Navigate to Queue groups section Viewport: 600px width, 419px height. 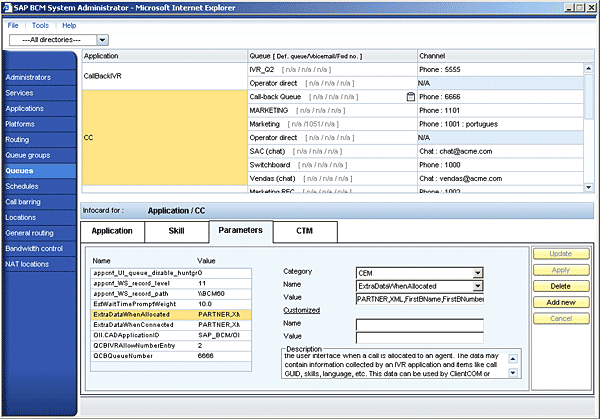point(27,155)
